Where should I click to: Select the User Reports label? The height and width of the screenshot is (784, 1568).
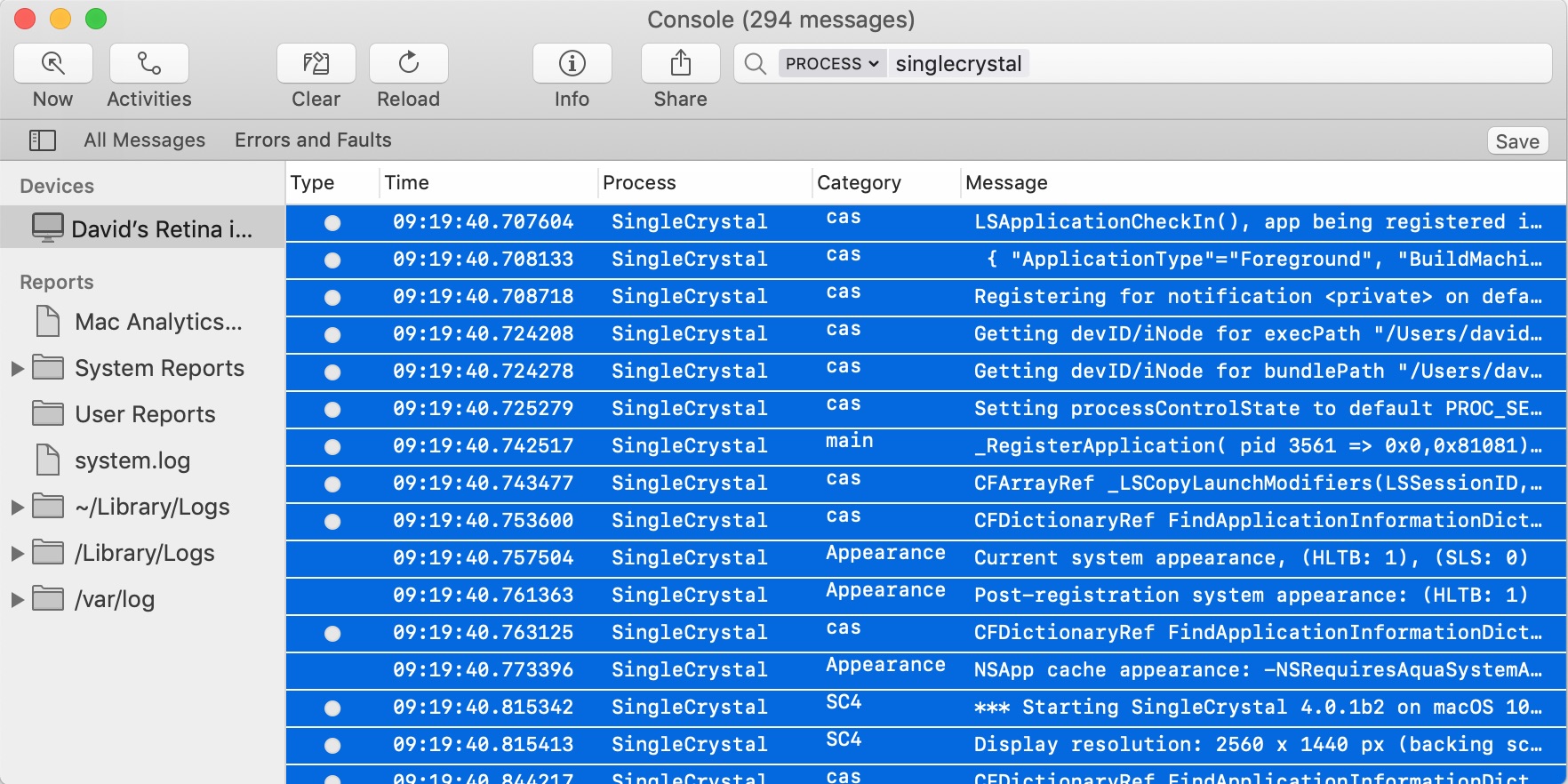(x=145, y=414)
